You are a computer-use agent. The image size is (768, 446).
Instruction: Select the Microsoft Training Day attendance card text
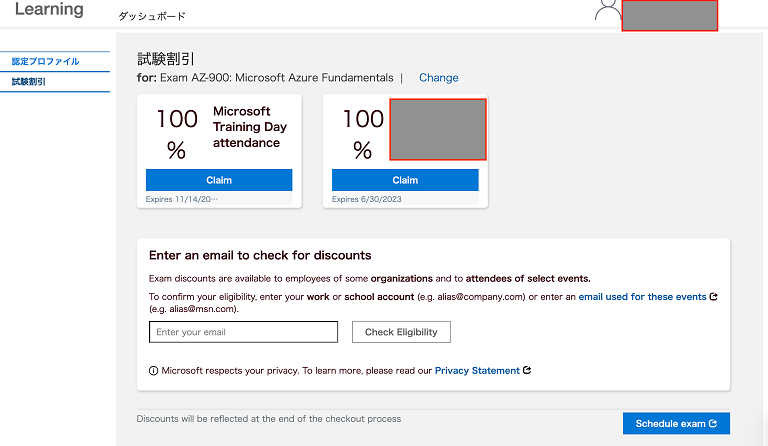[x=249, y=127]
